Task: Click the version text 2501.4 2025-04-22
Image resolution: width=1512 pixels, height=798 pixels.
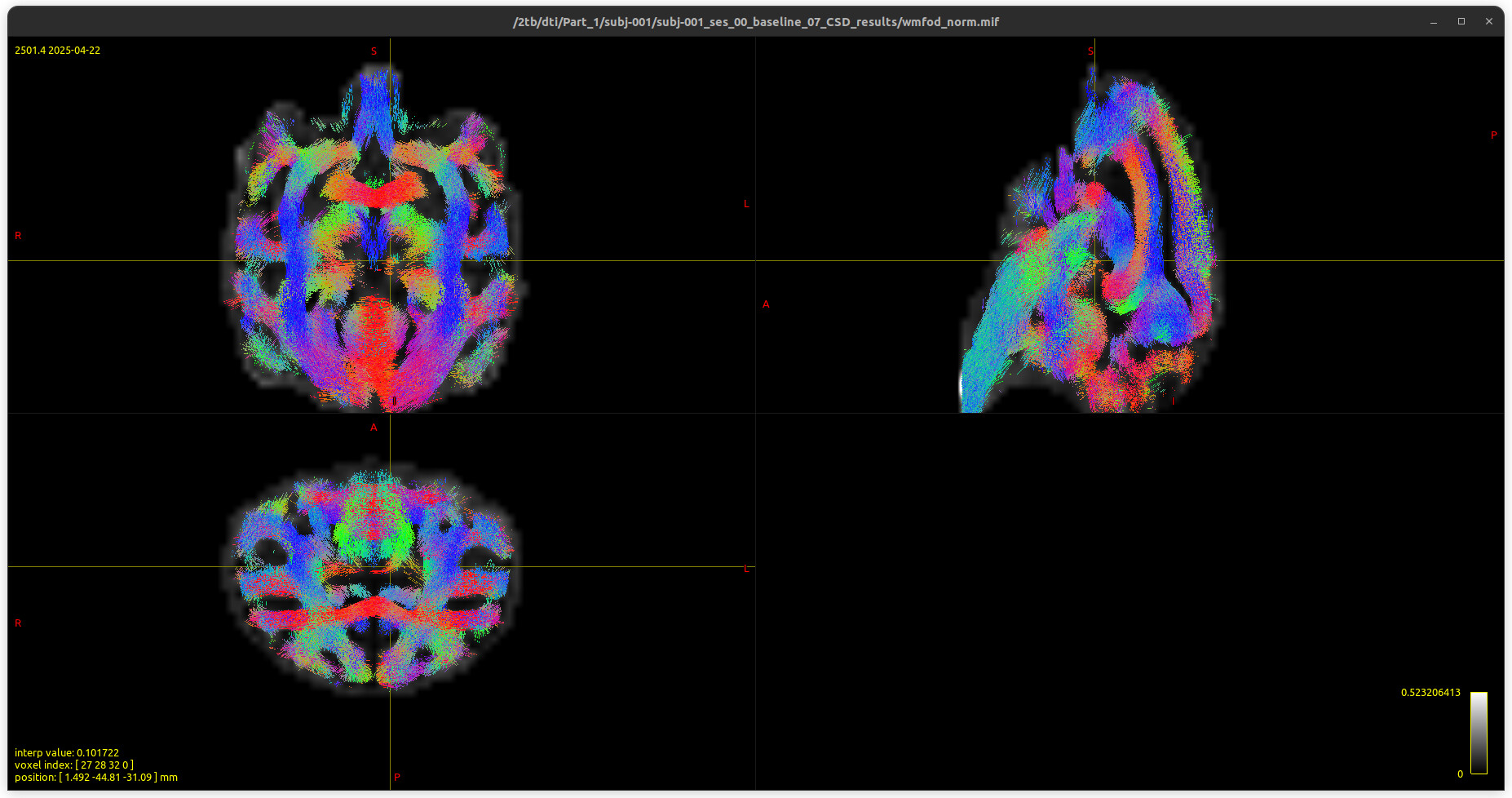Action: (57, 51)
